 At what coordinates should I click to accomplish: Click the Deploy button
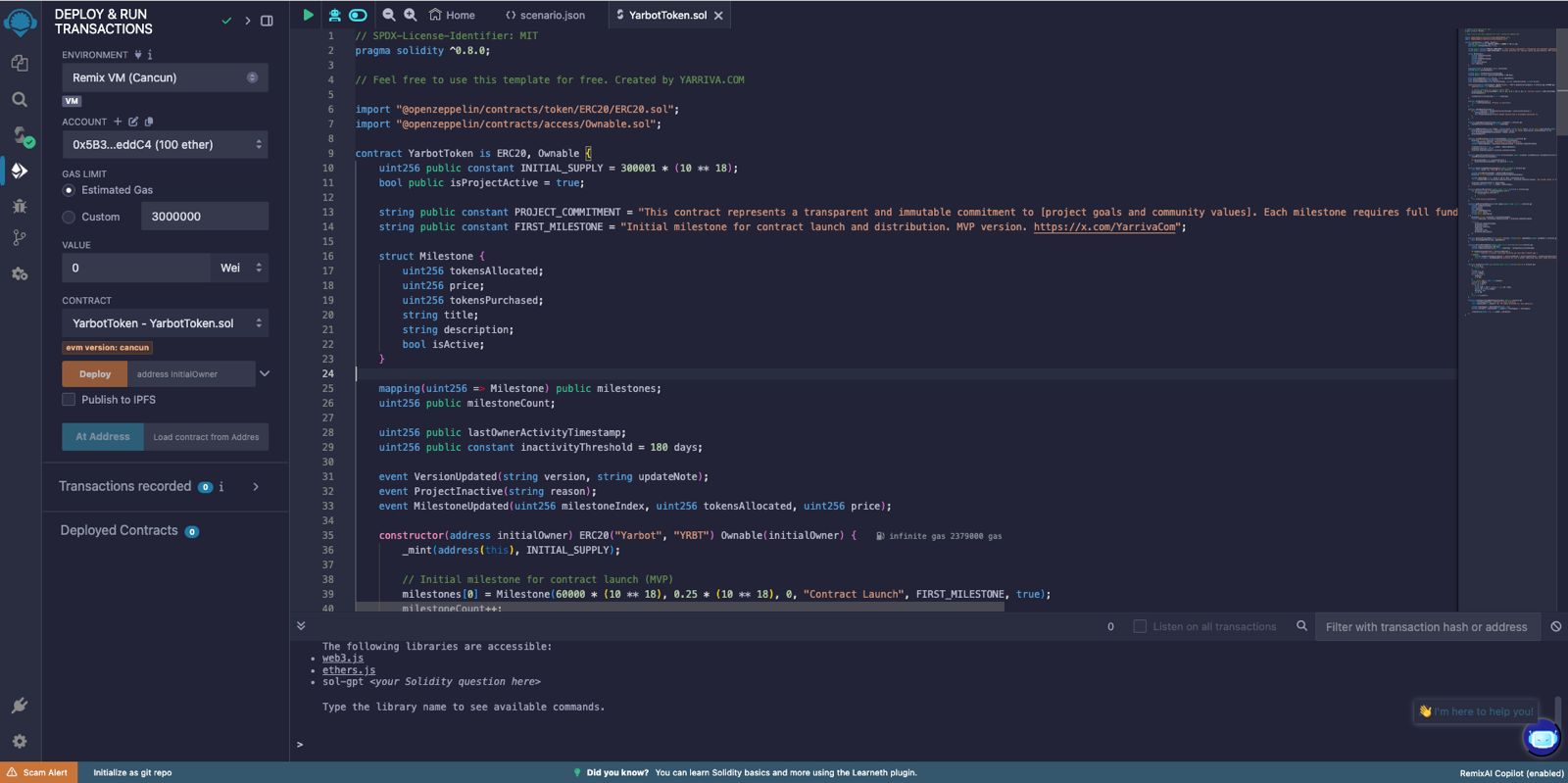pos(95,373)
